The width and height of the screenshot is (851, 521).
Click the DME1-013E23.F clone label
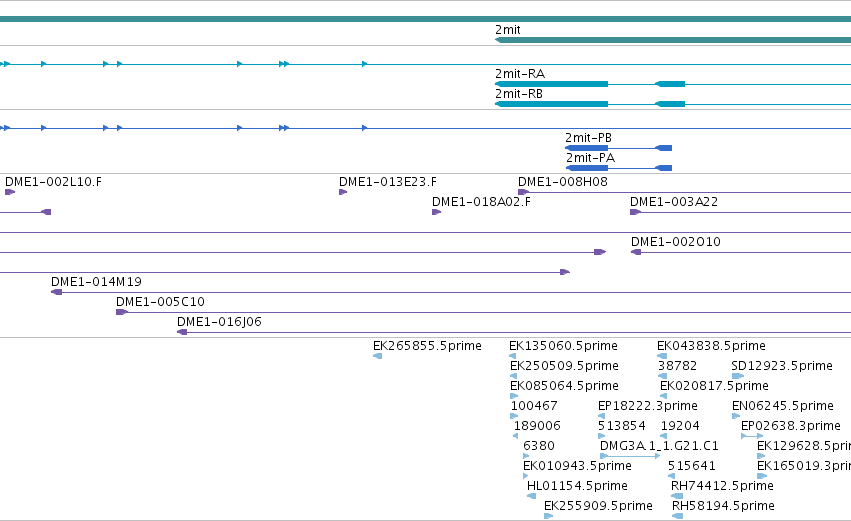388,182
